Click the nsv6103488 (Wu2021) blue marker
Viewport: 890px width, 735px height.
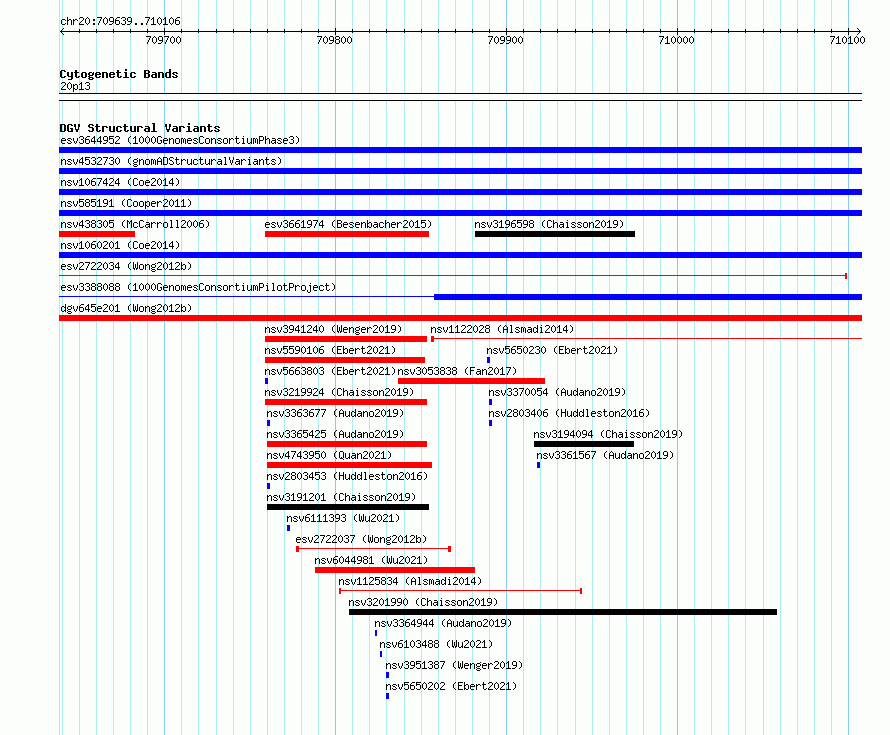[381, 654]
